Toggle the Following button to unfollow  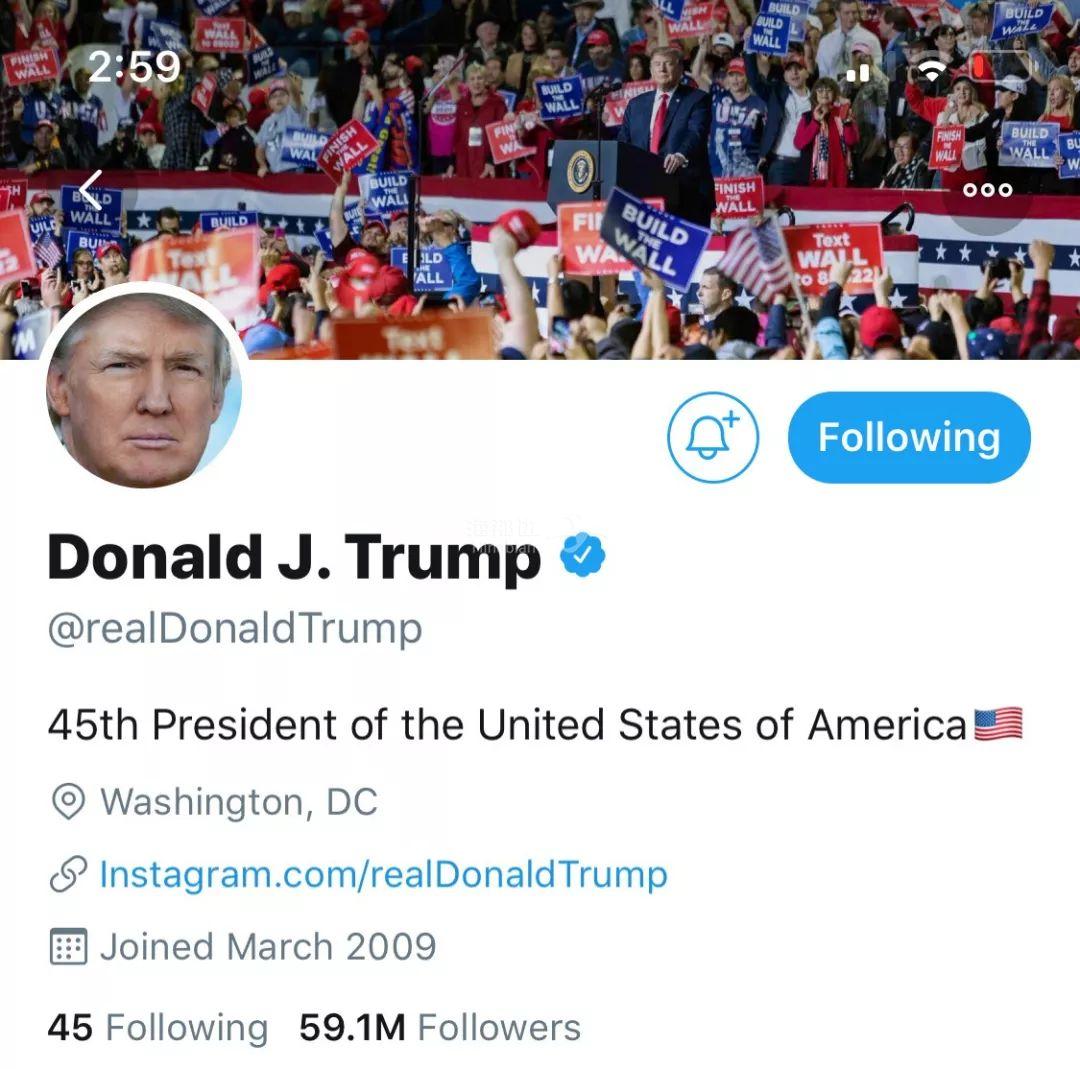909,437
